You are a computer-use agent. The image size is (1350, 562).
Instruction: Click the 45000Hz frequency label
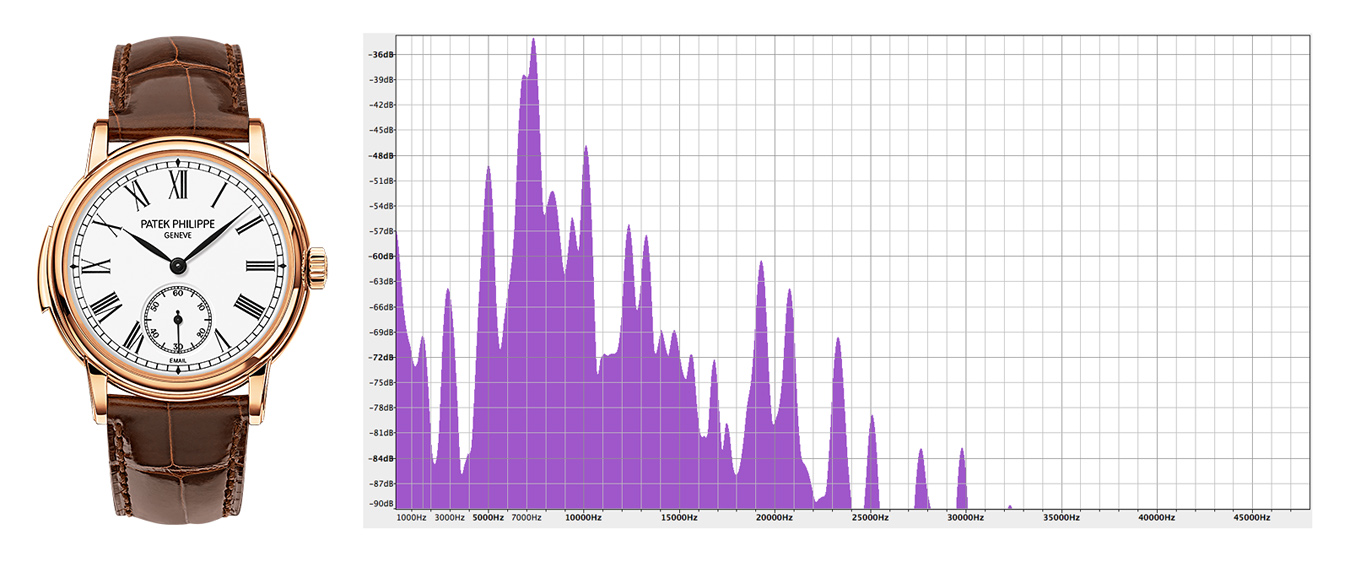(x=1253, y=518)
